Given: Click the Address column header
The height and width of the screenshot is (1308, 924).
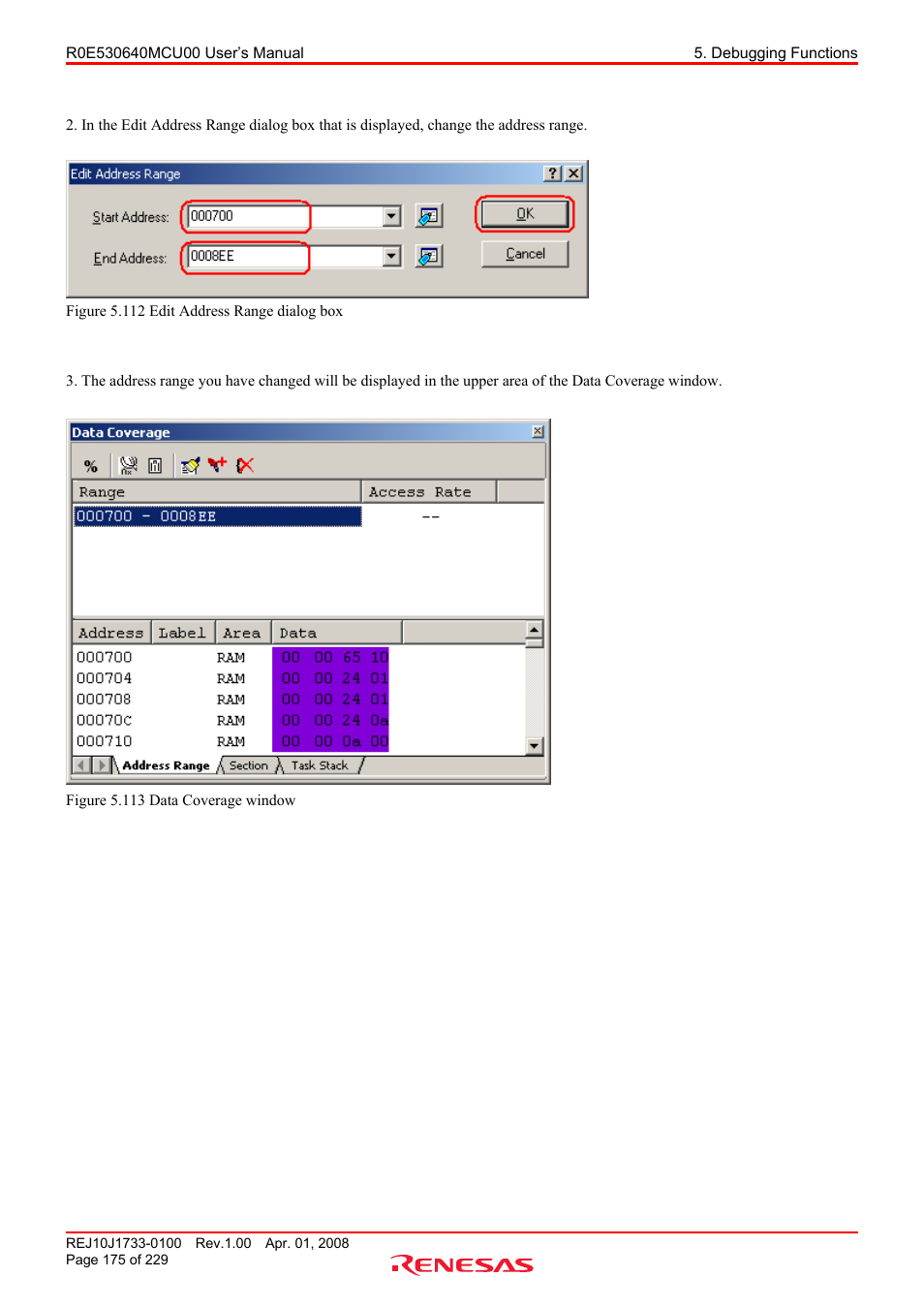Looking at the screenshot, I should pyautogui.click(x=111, y=633).
